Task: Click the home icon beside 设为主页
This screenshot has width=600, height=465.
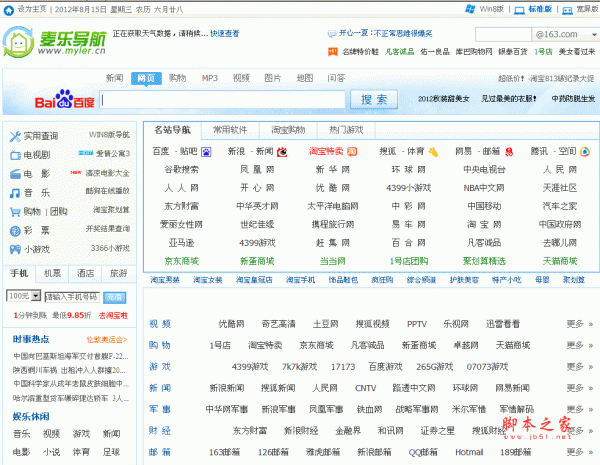Action: (x=8, y=10)
